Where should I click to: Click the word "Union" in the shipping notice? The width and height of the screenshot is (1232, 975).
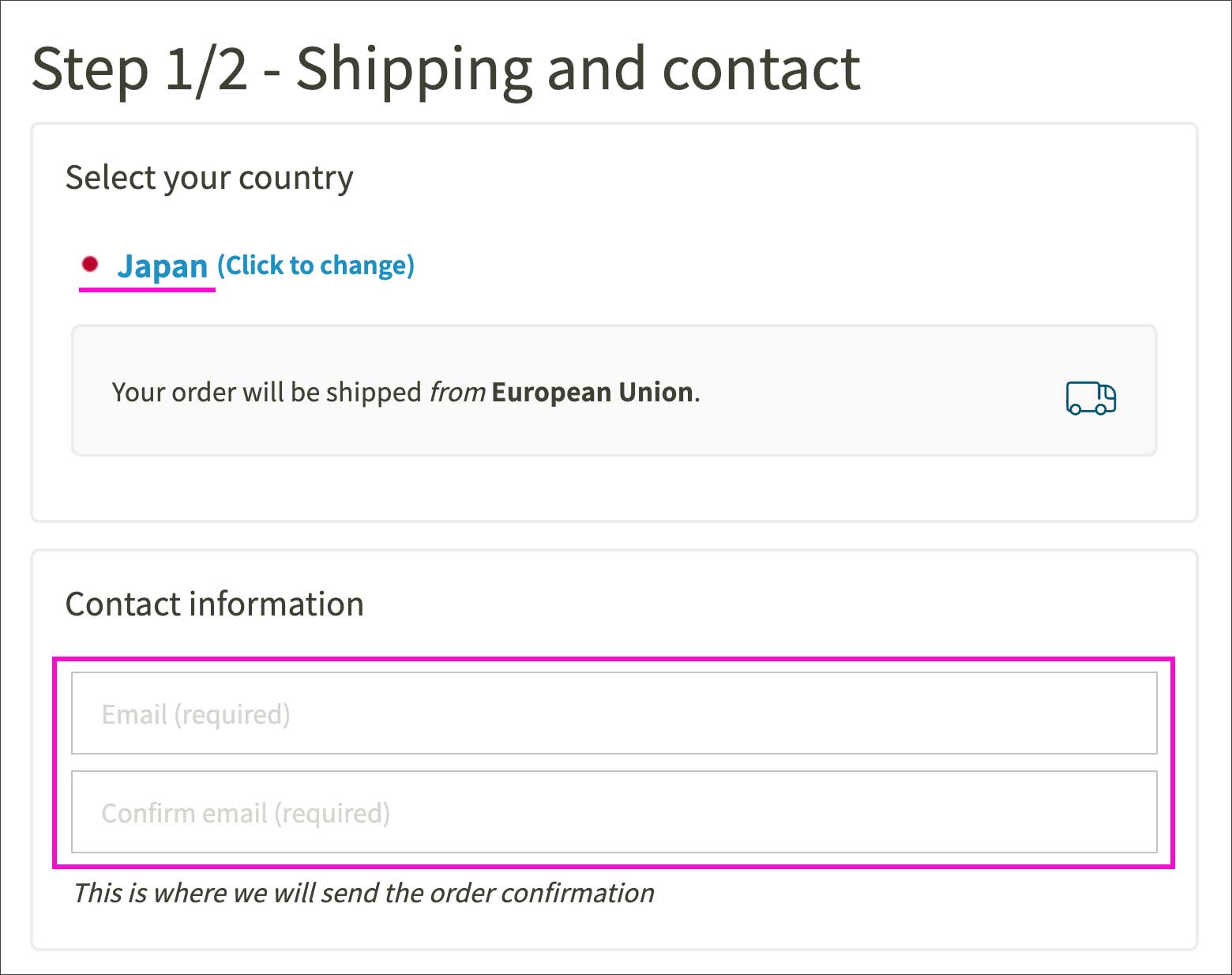click(x=655, y=392)
